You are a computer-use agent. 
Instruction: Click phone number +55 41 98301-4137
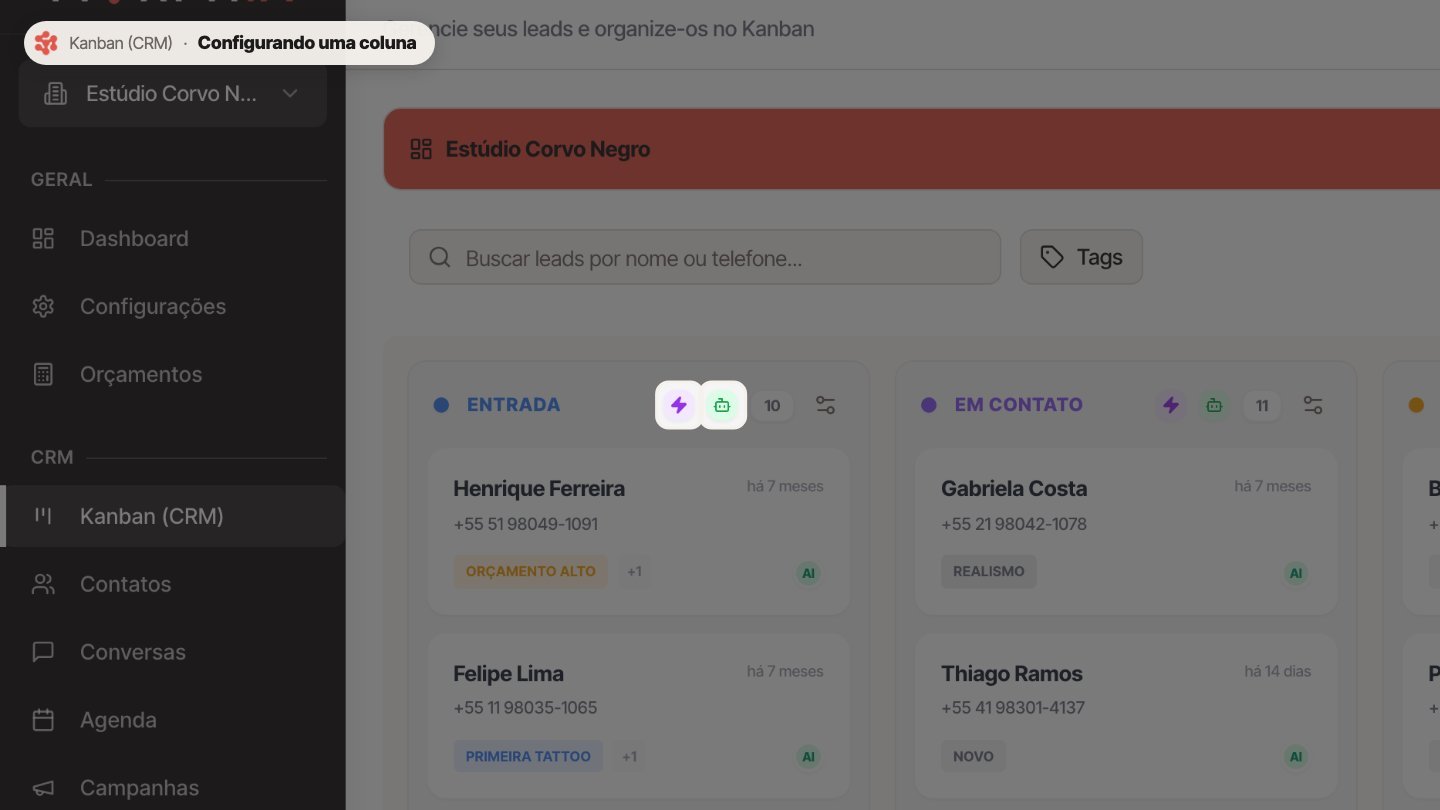(1013, 708)
